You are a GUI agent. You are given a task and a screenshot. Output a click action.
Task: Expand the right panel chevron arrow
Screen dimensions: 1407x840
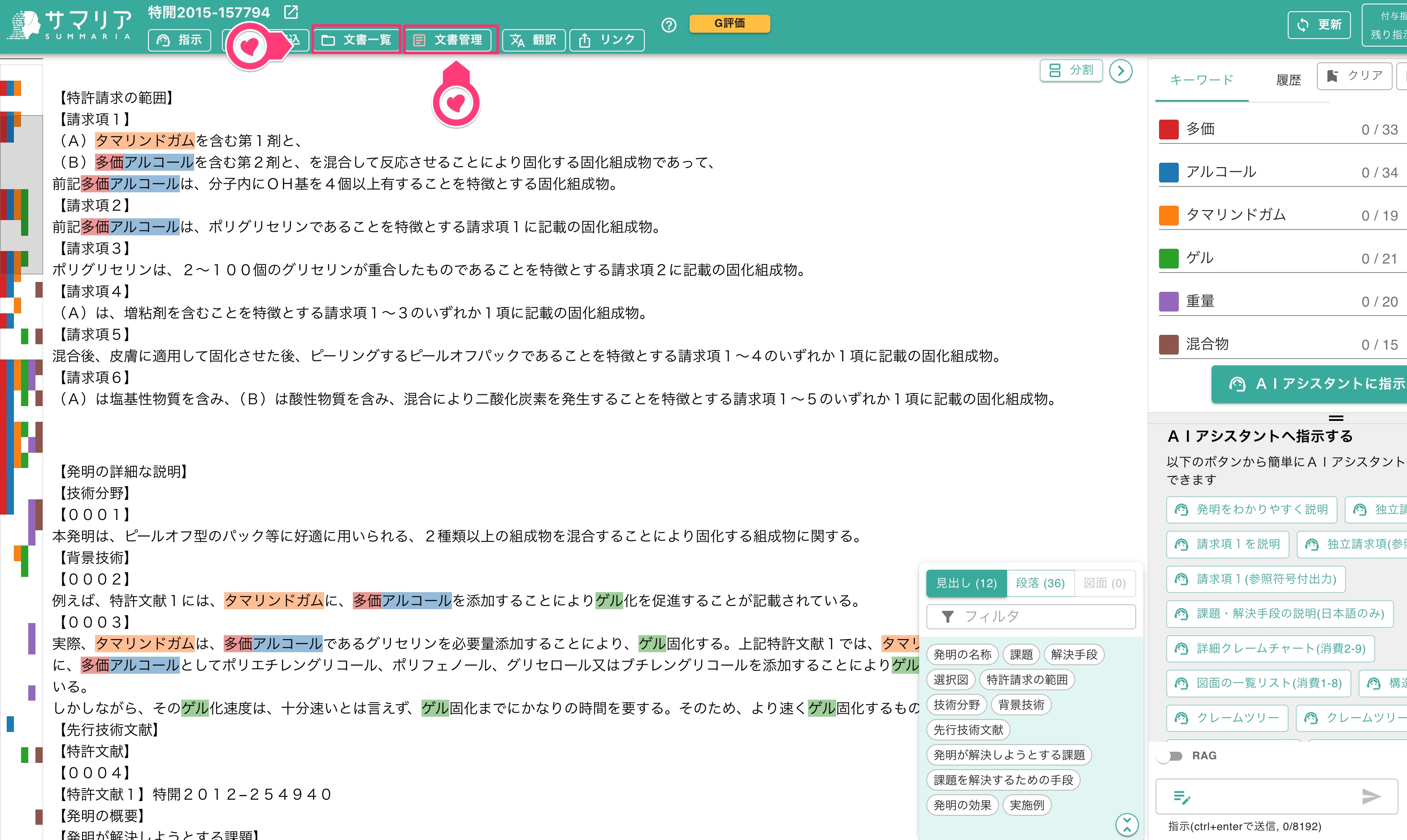1121,70
